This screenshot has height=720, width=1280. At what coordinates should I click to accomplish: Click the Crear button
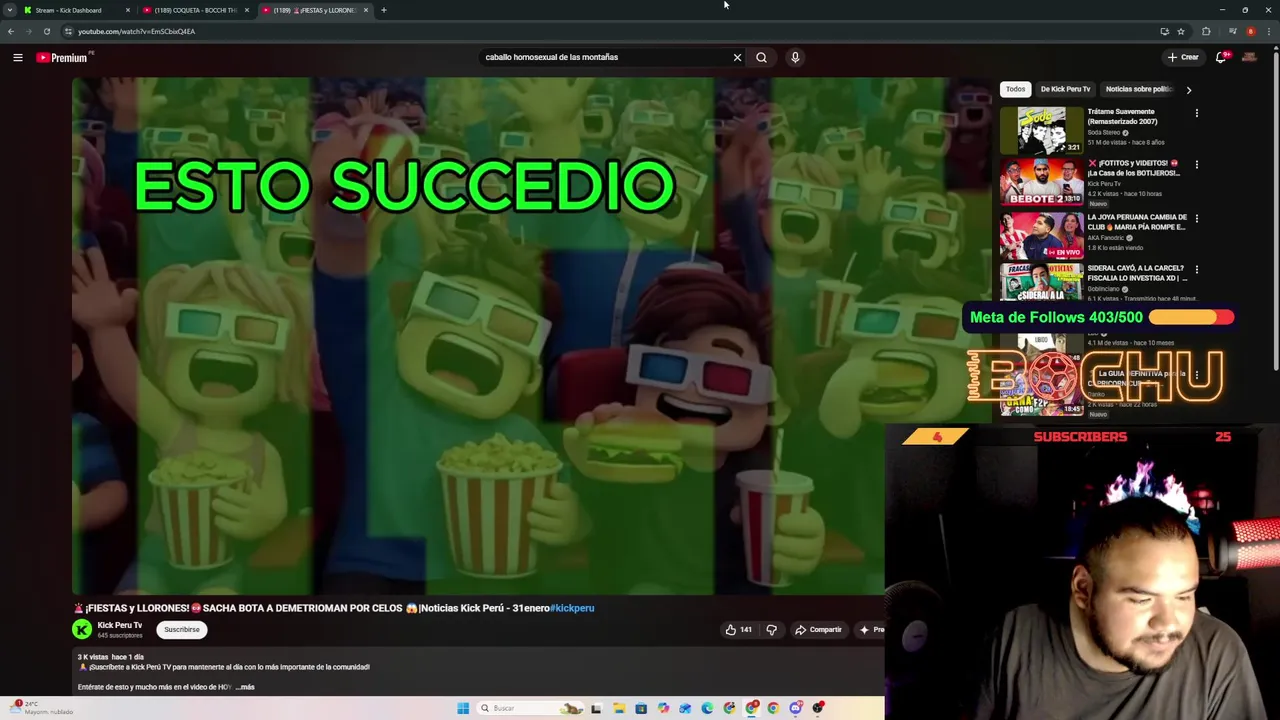click(1183, 57)
